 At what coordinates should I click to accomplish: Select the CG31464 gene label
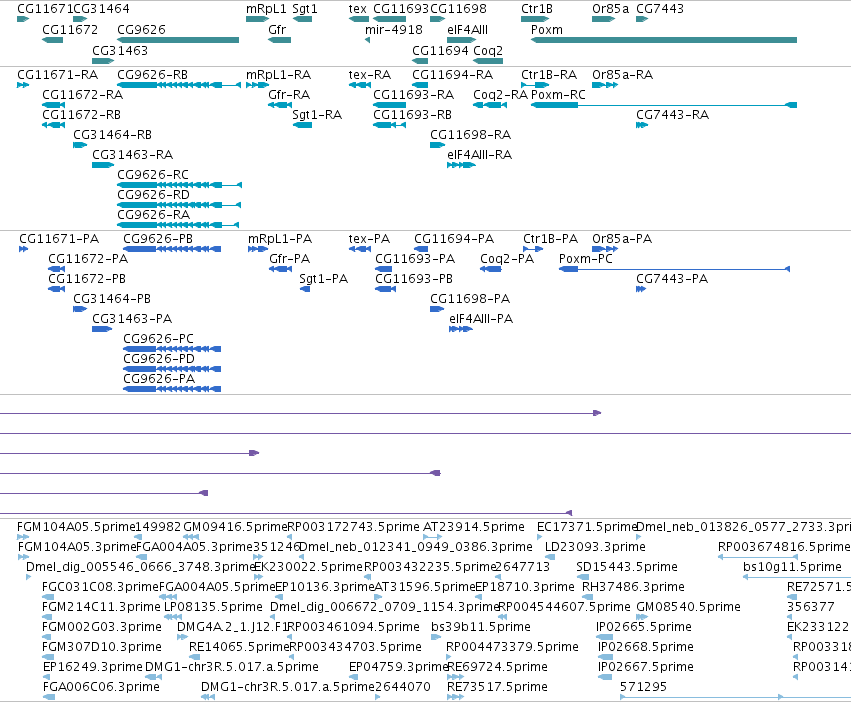(x=101, y=9)
